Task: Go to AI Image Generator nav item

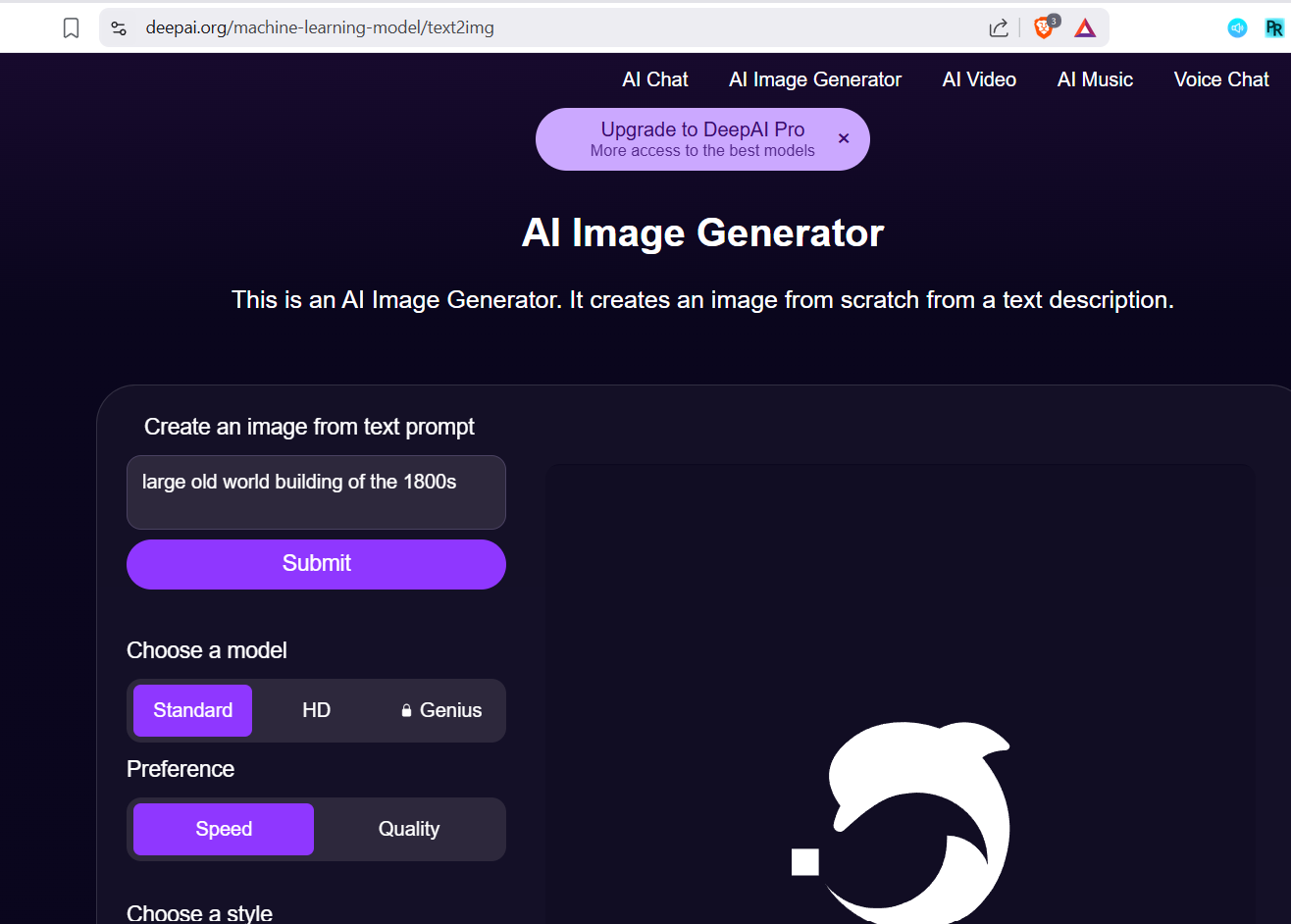Action: (815, 79)
